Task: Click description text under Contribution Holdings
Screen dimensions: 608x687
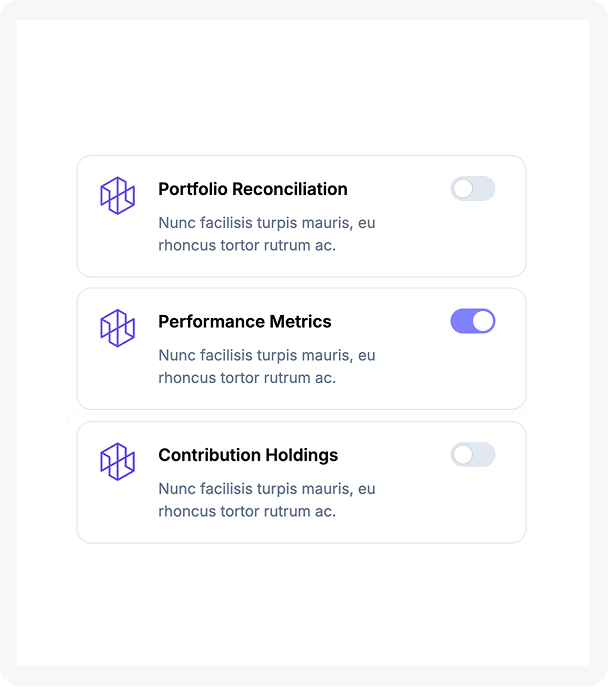Action: [x=267, y=500]
